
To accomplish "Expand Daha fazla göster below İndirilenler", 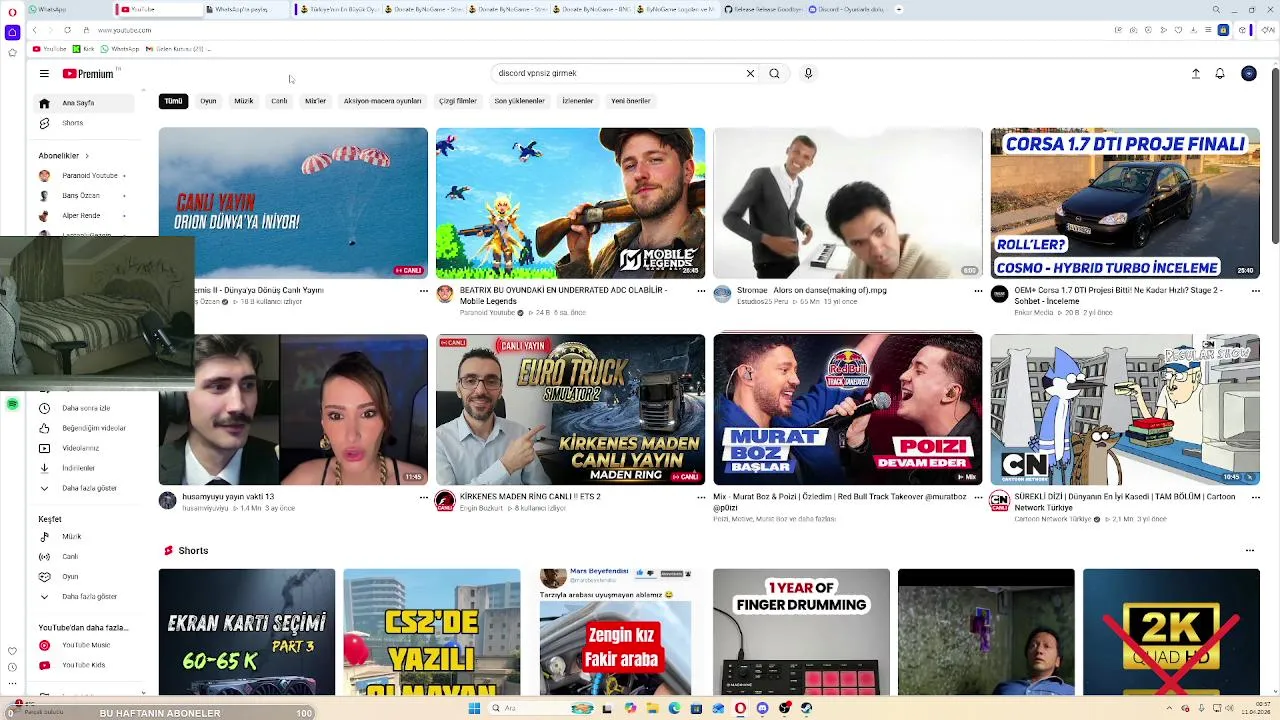I will pyautogui.click(x=86, y=488).
